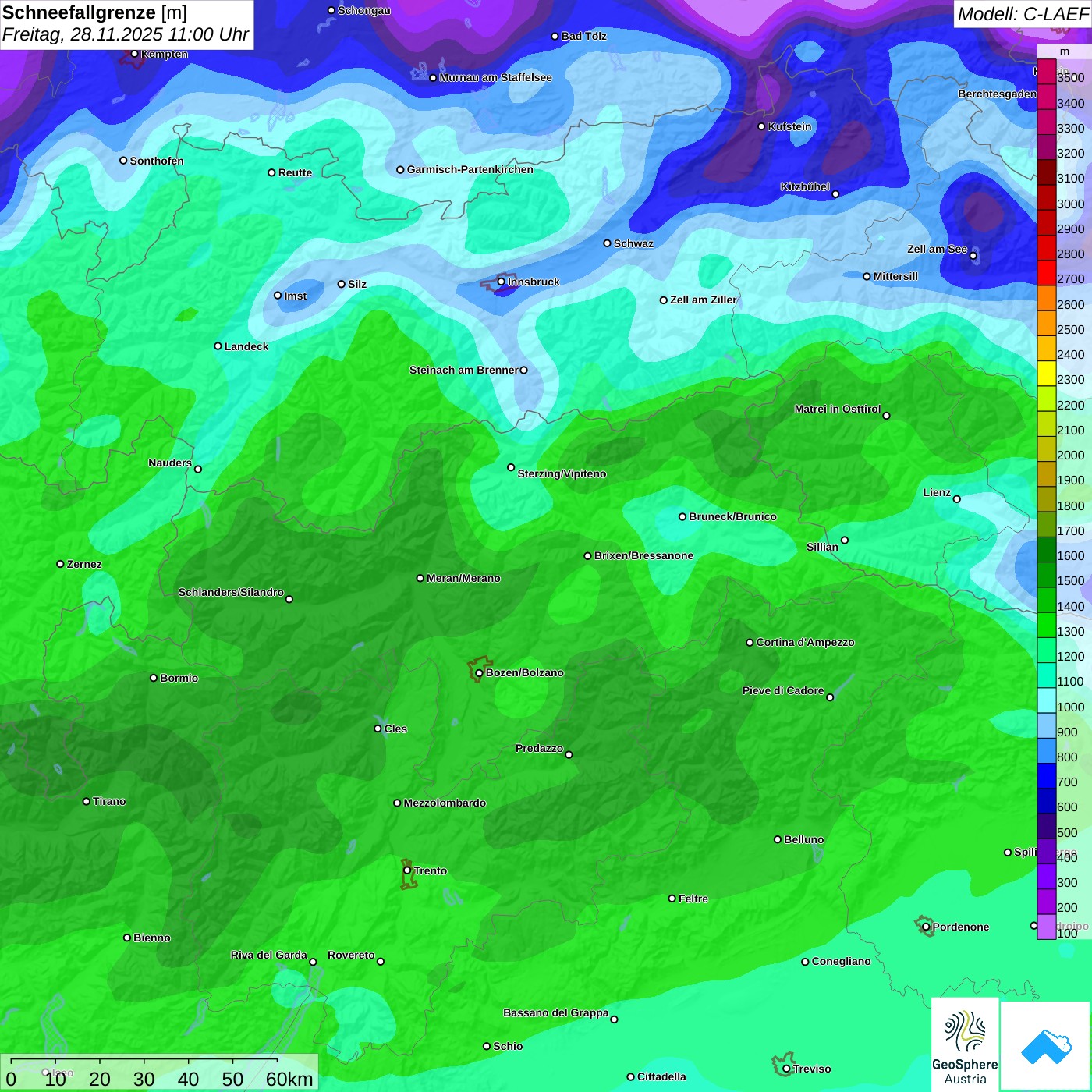Image resolution: width=1092 pixels, height=1092 pixels.
Task: Select the blue 700 m legend swatch
Action: pyautogui.click(x=1047, y=775)
